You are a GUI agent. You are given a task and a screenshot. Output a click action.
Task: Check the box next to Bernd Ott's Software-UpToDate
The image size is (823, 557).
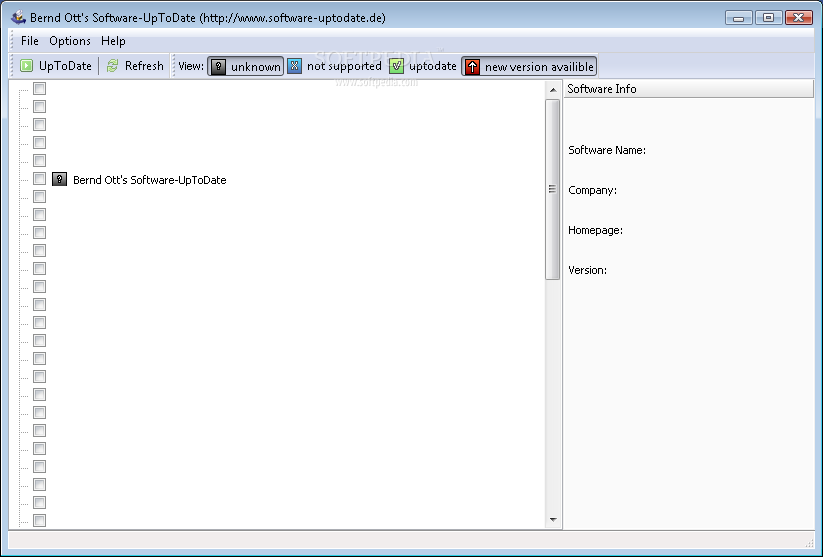39,178
